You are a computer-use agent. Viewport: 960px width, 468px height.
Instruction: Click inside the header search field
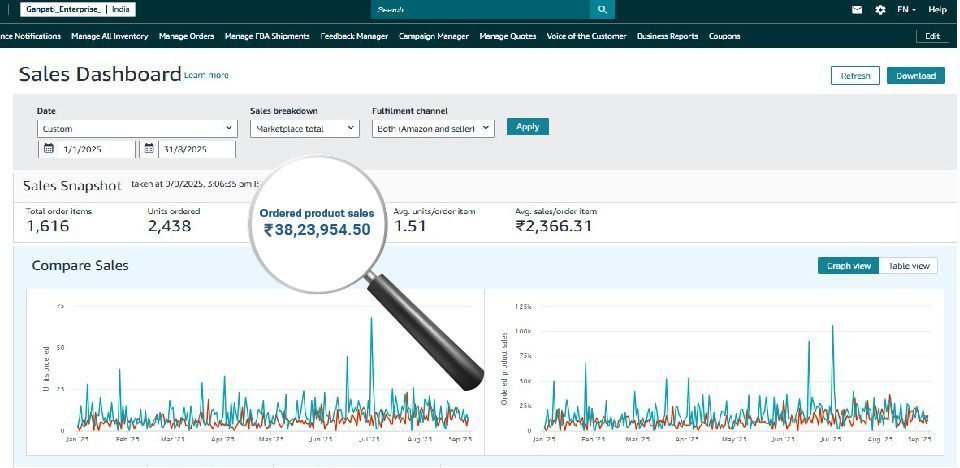[480, 9]
